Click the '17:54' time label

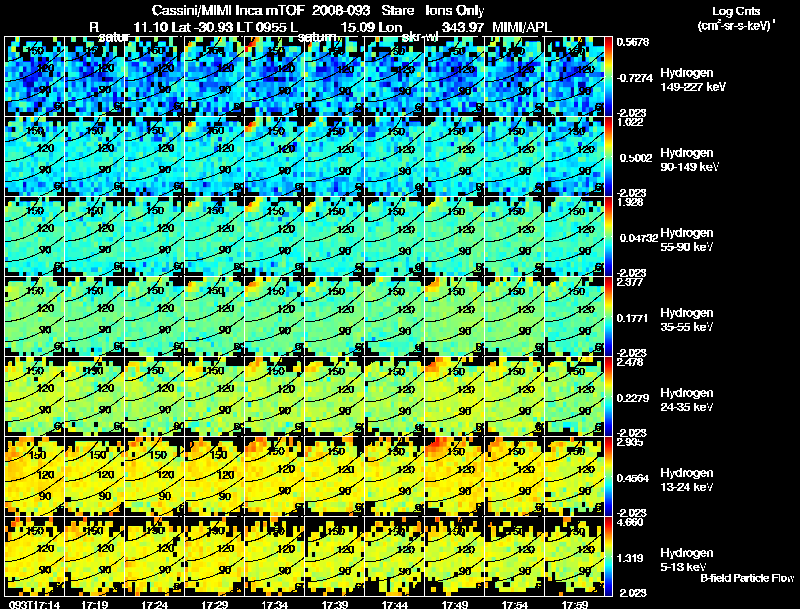514,604
